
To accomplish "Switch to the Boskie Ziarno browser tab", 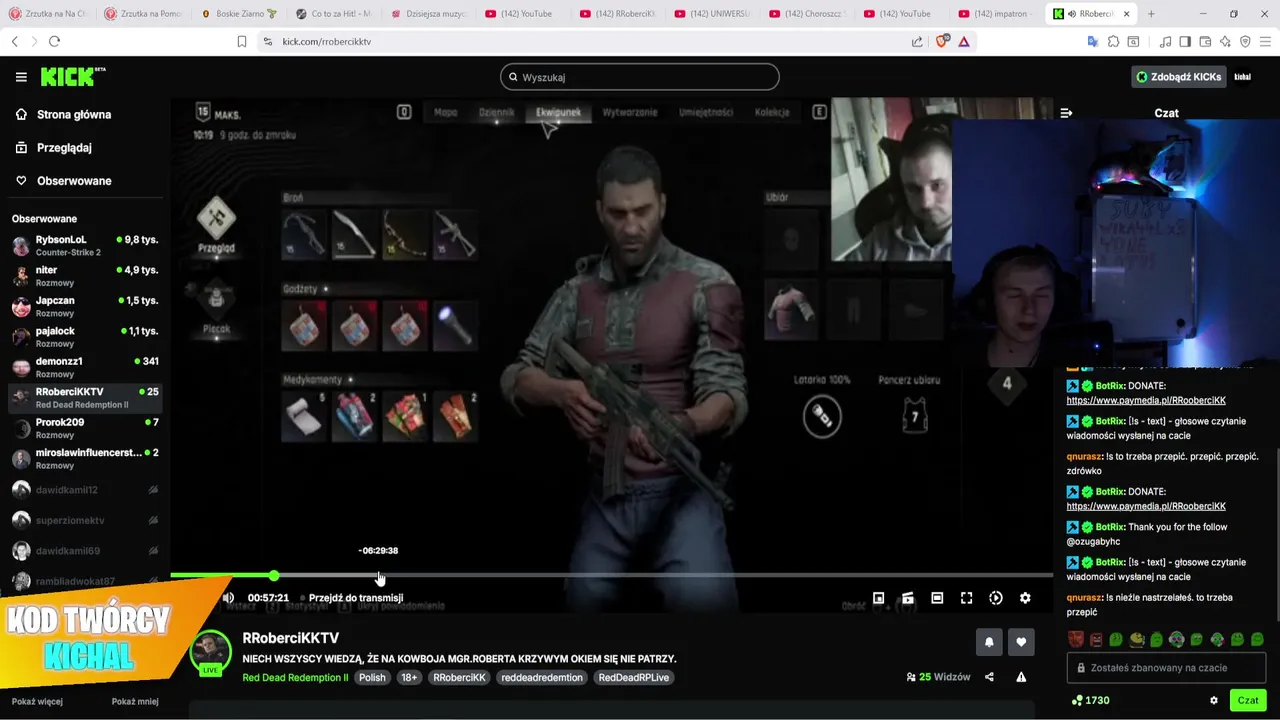I will [x=238, y=14].
